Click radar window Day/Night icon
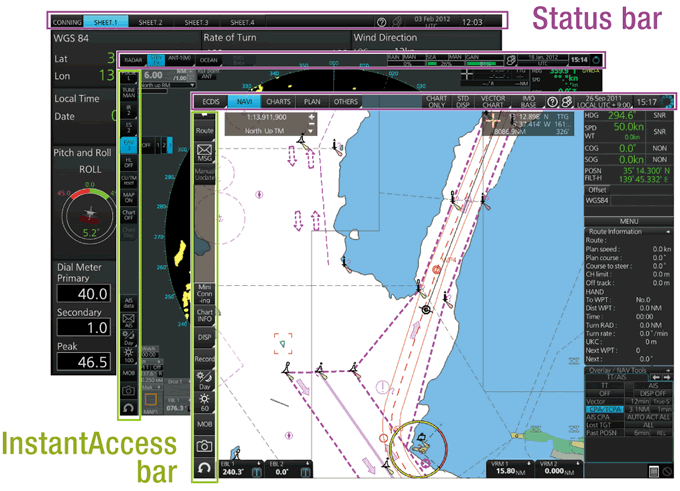The height and width of the screenshot is (491, 680). pos(128,337)
